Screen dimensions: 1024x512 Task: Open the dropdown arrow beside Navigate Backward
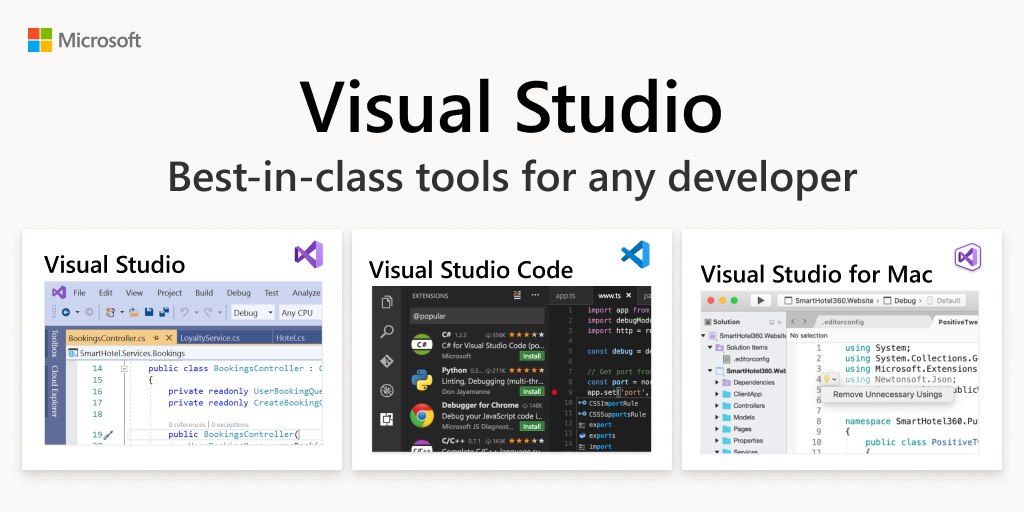pos(77,312)
